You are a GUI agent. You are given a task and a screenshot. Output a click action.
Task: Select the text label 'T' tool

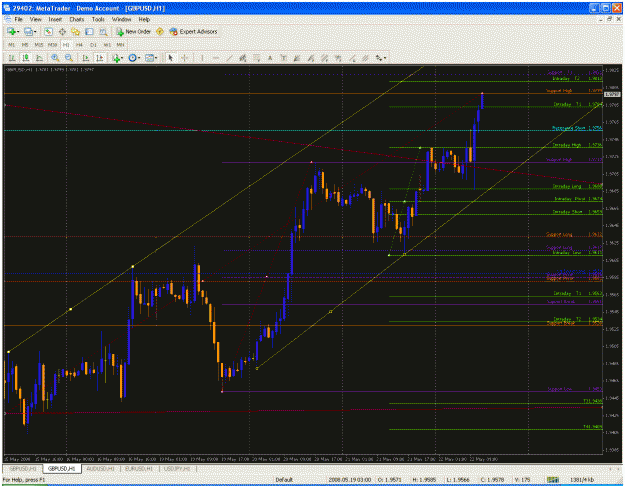tap(283, 58)
